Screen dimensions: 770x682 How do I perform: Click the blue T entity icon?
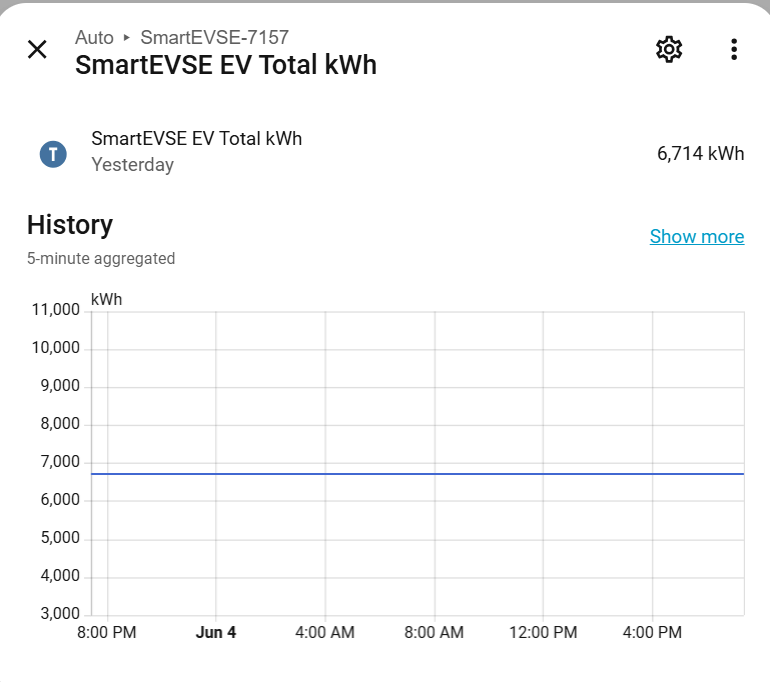(53, 154)
